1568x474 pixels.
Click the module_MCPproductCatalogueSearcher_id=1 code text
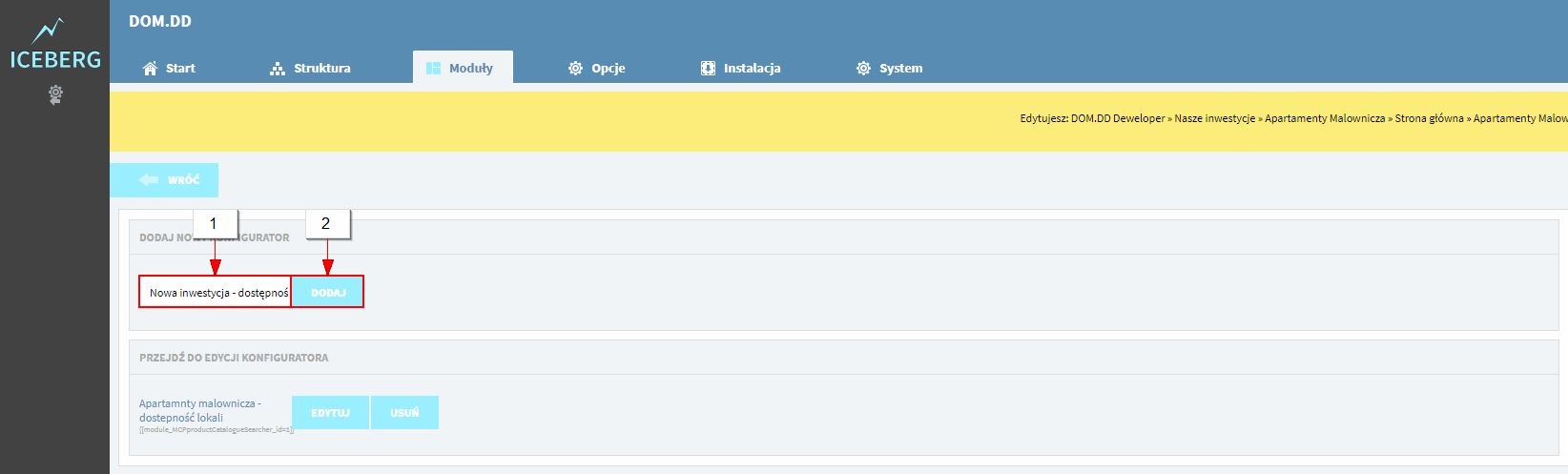(217, 430)
